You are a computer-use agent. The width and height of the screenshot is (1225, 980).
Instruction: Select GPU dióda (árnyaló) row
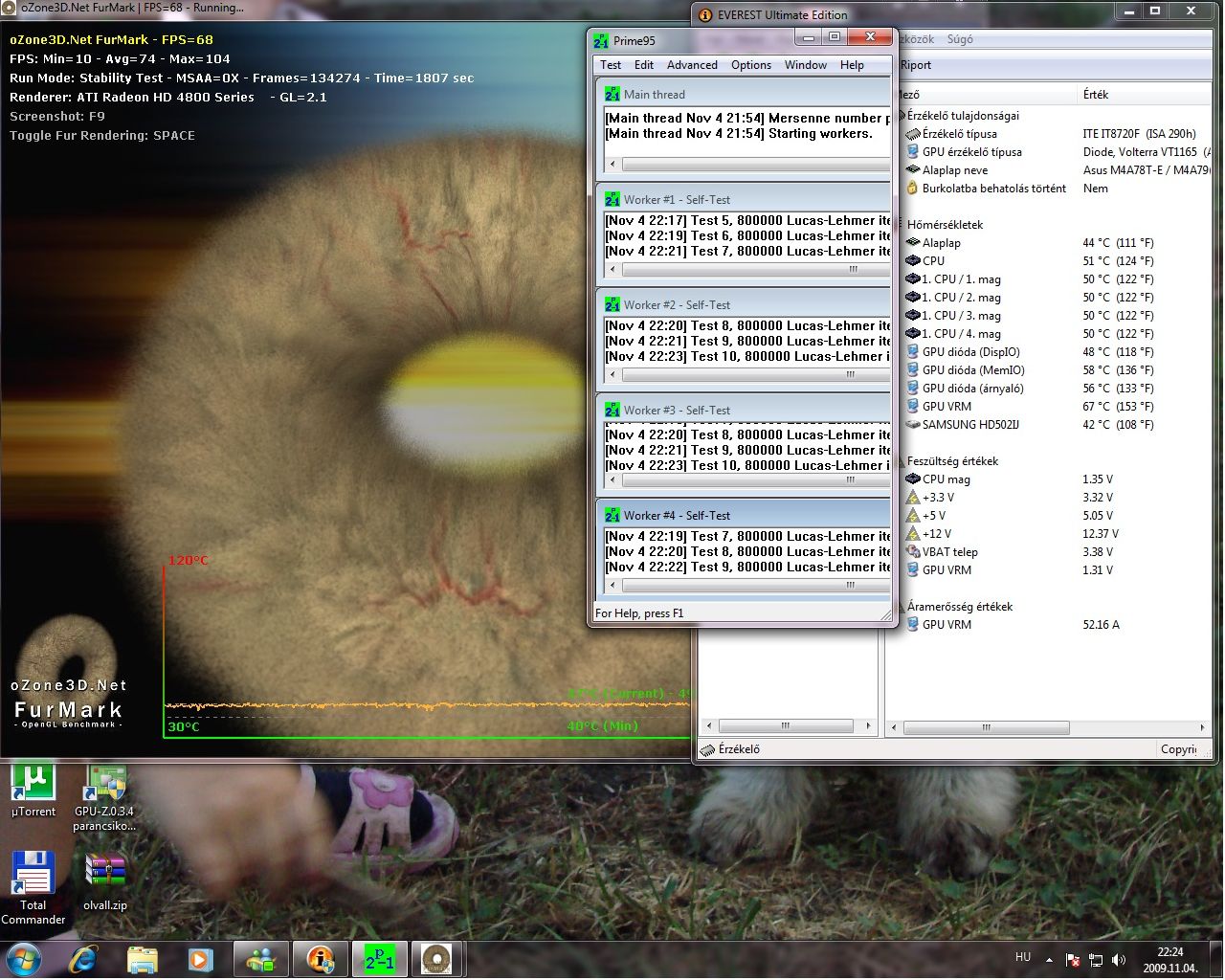coord(1057,389)
